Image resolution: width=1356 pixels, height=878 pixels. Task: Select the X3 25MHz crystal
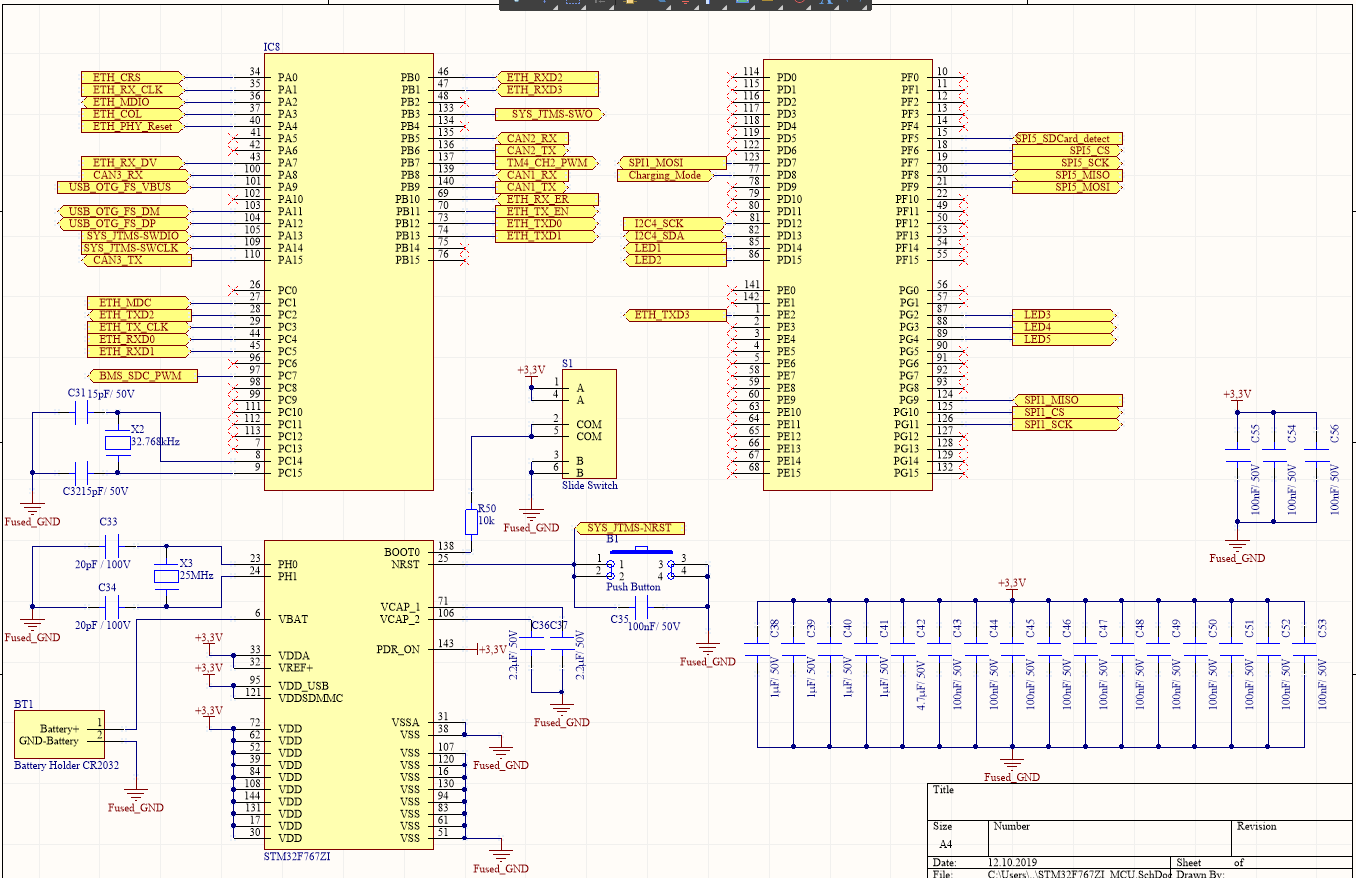click(x=165, y=575)
